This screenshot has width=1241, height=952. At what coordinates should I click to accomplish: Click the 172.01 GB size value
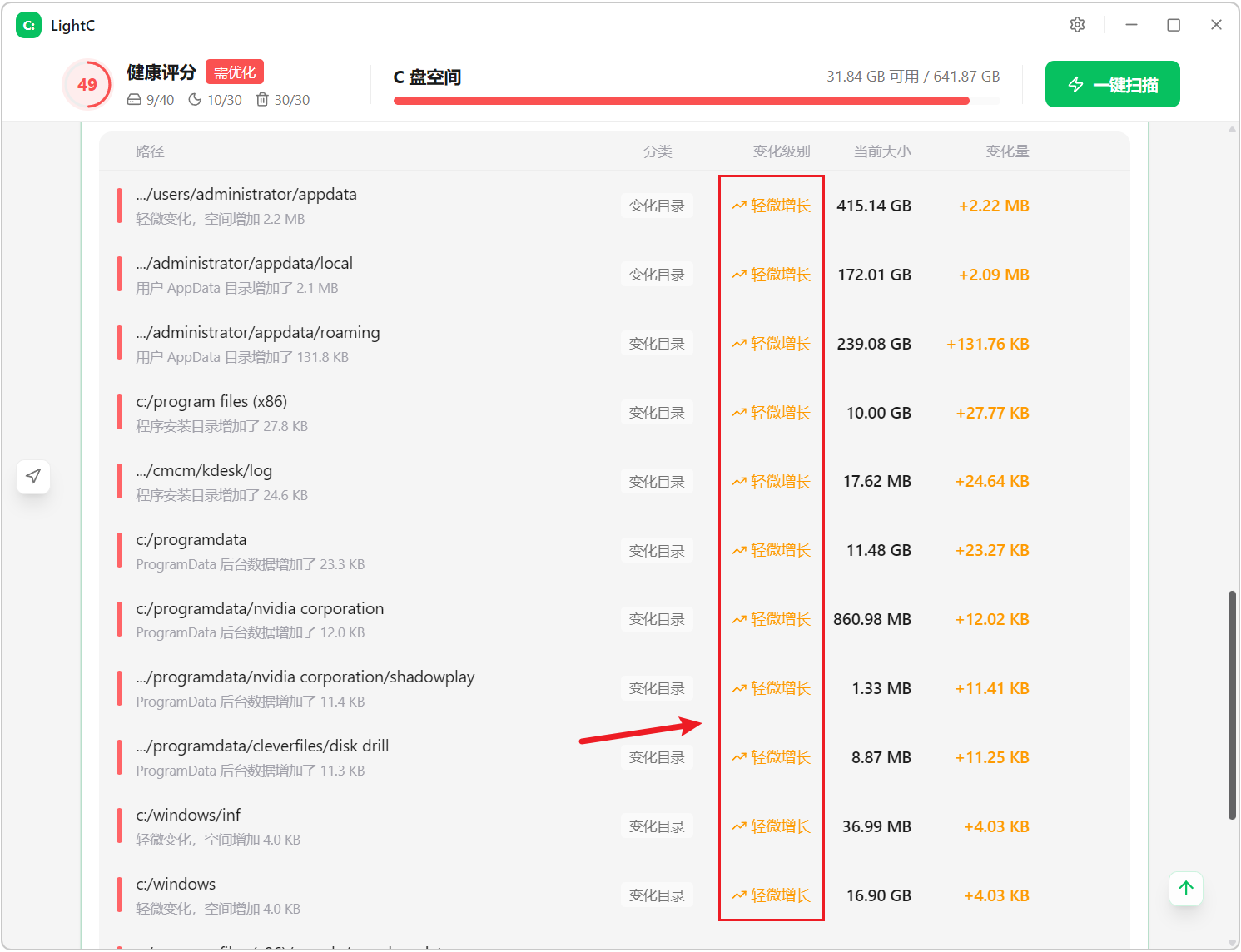point(874,275)
